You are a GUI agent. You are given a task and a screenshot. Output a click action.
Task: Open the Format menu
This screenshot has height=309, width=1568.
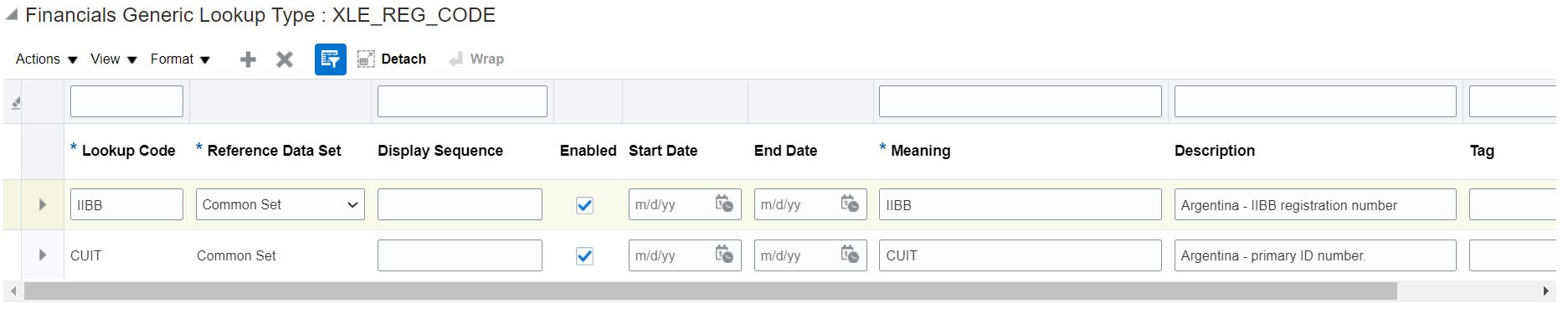click(180, 59)
